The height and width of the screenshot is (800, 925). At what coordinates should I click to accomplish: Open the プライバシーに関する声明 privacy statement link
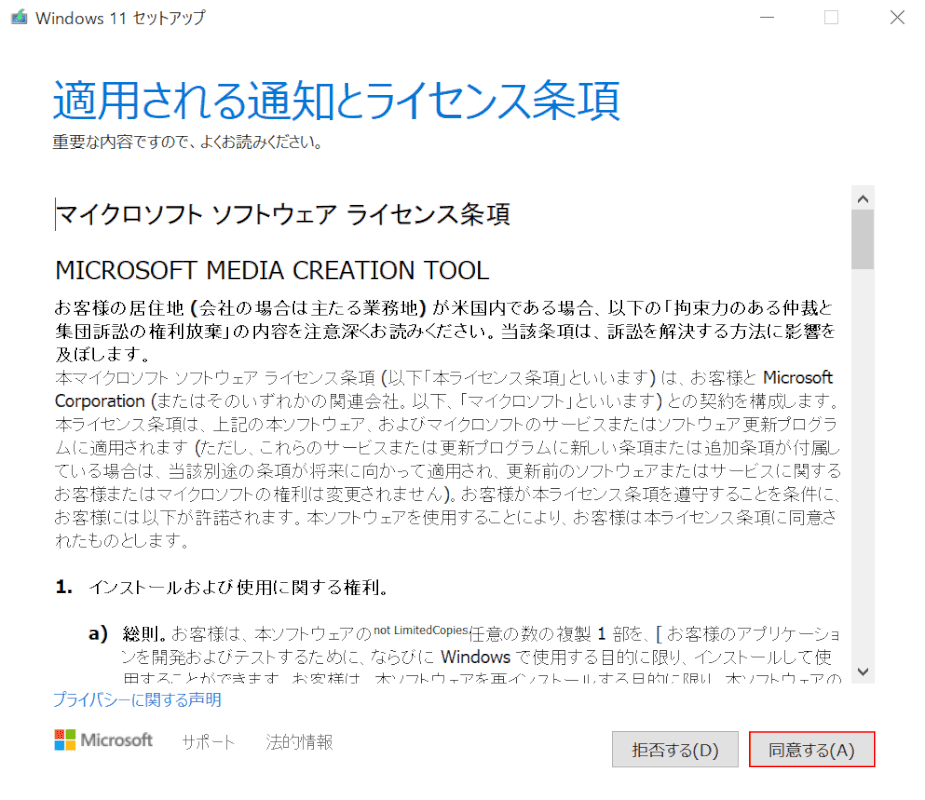point(137,700)
